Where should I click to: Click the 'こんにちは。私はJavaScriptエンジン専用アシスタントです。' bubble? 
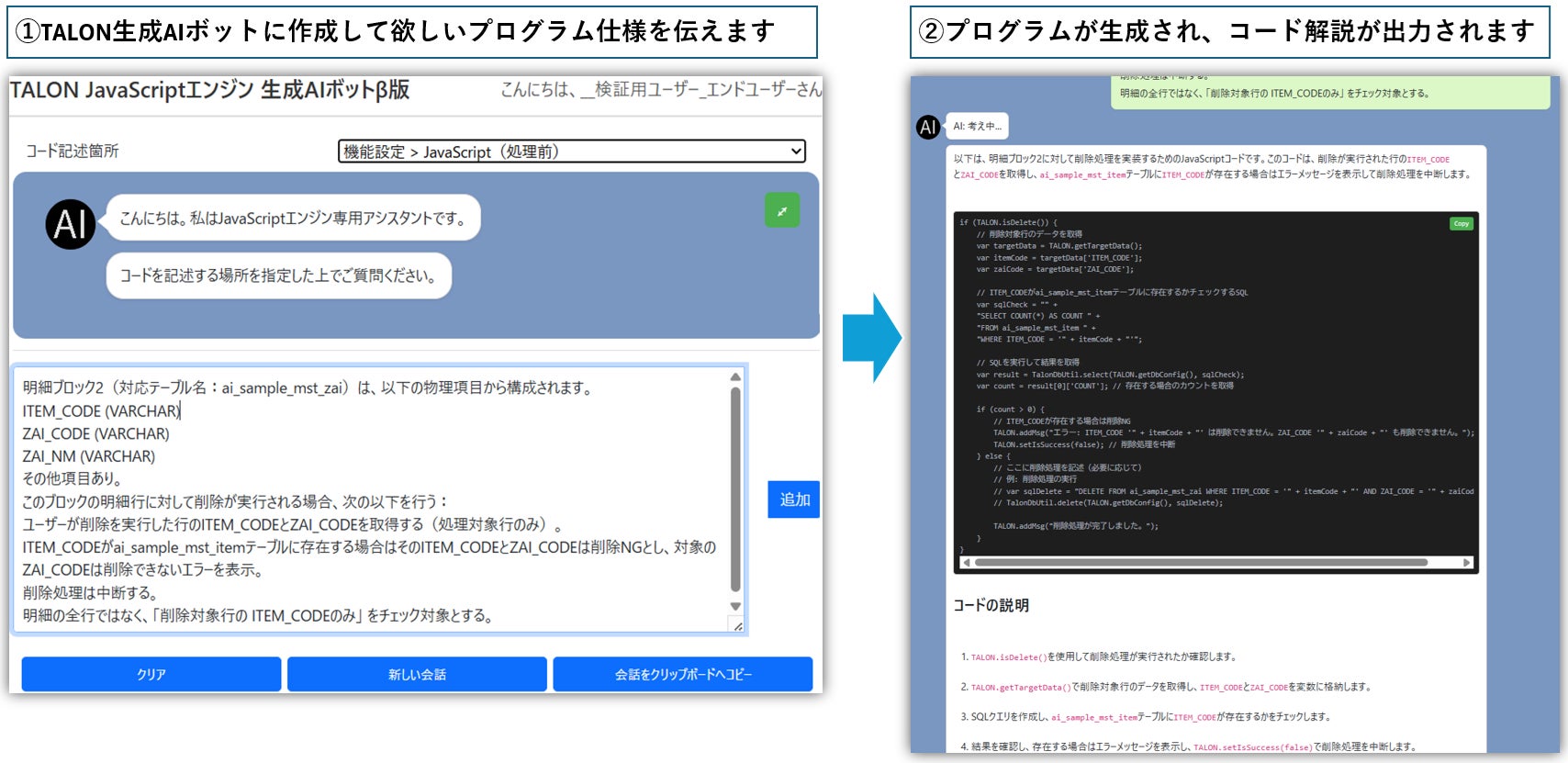click(x=294, y=218)
